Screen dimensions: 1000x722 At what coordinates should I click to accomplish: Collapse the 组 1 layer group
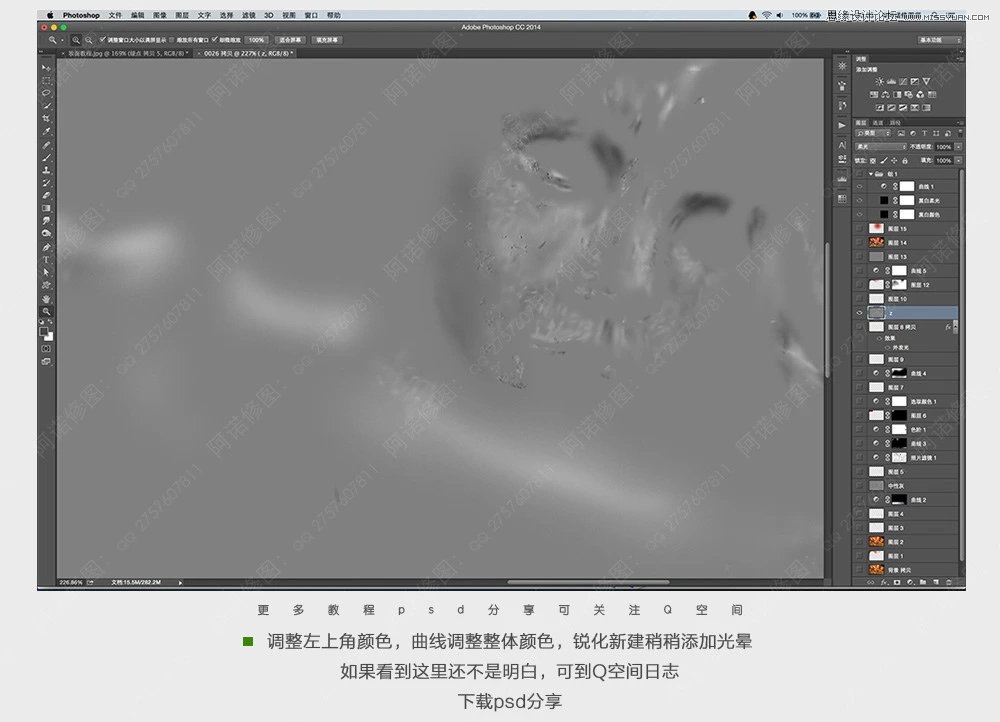pos(871,173)
